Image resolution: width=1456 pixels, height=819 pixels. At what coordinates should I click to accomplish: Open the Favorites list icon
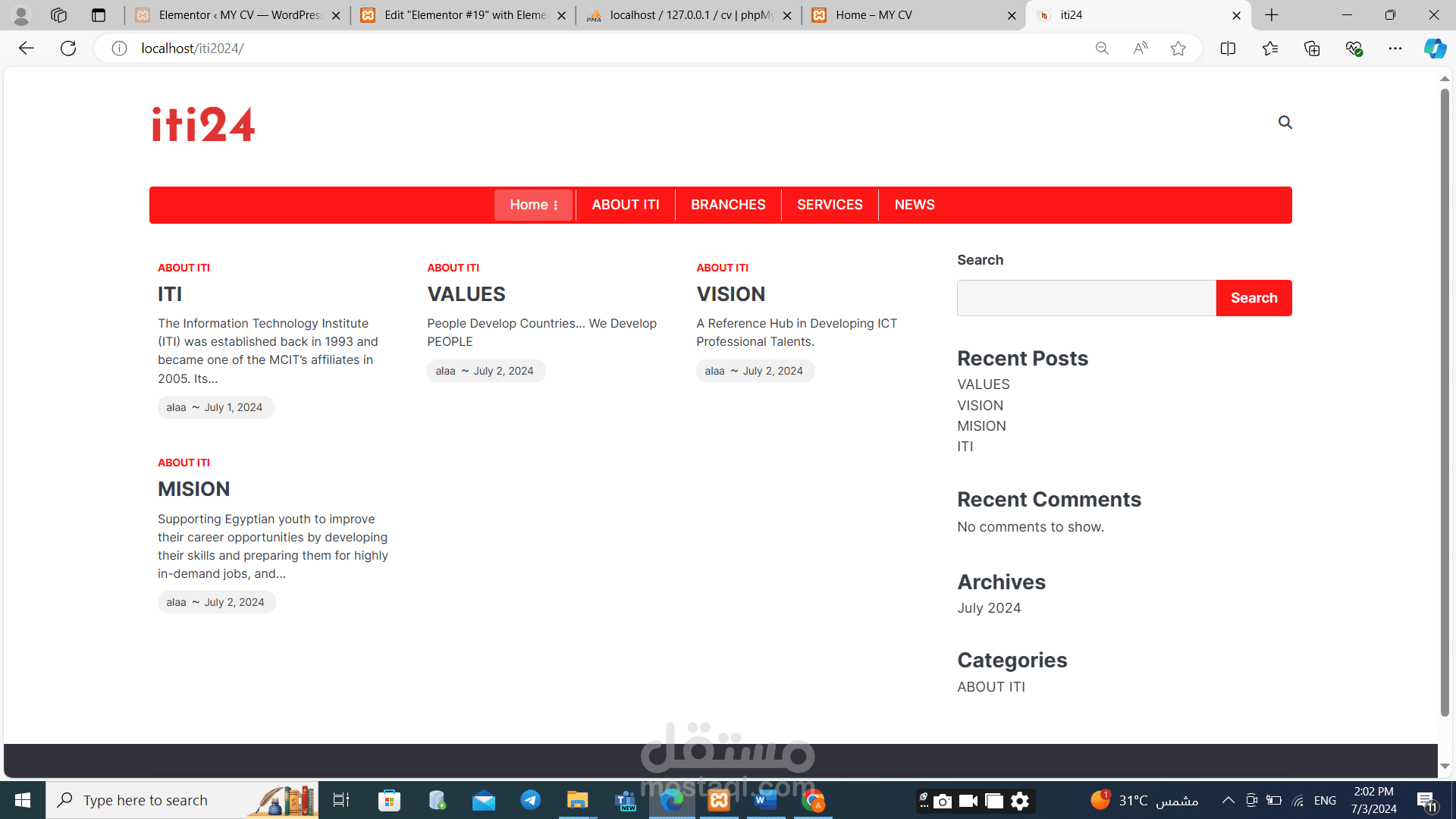pos(1270,49)
